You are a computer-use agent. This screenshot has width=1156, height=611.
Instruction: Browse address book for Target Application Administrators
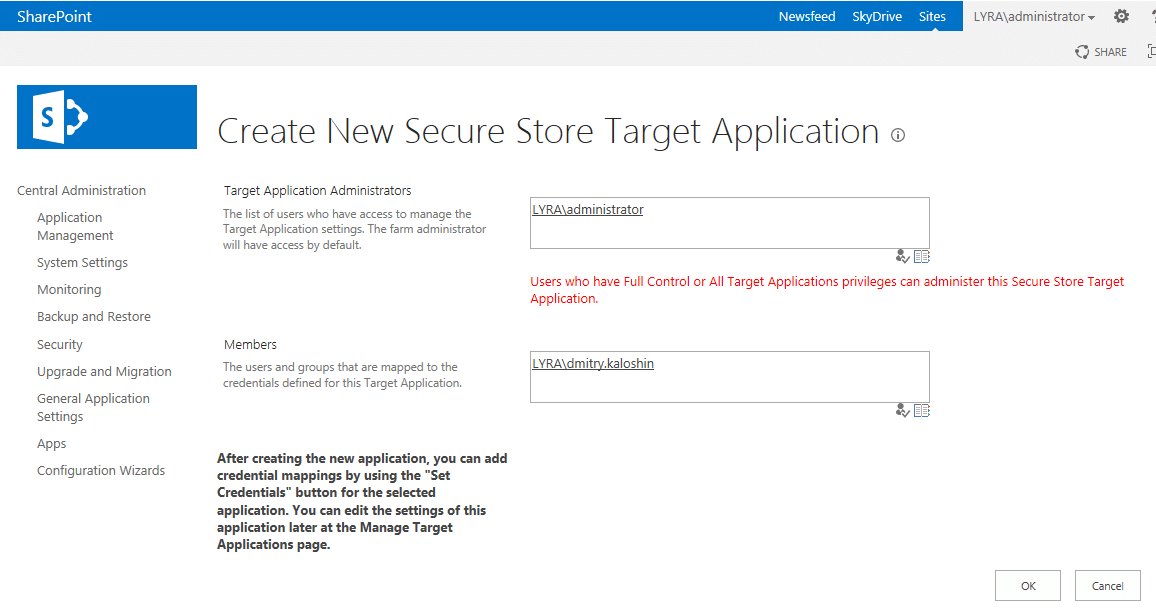click(x=922, y=256)
